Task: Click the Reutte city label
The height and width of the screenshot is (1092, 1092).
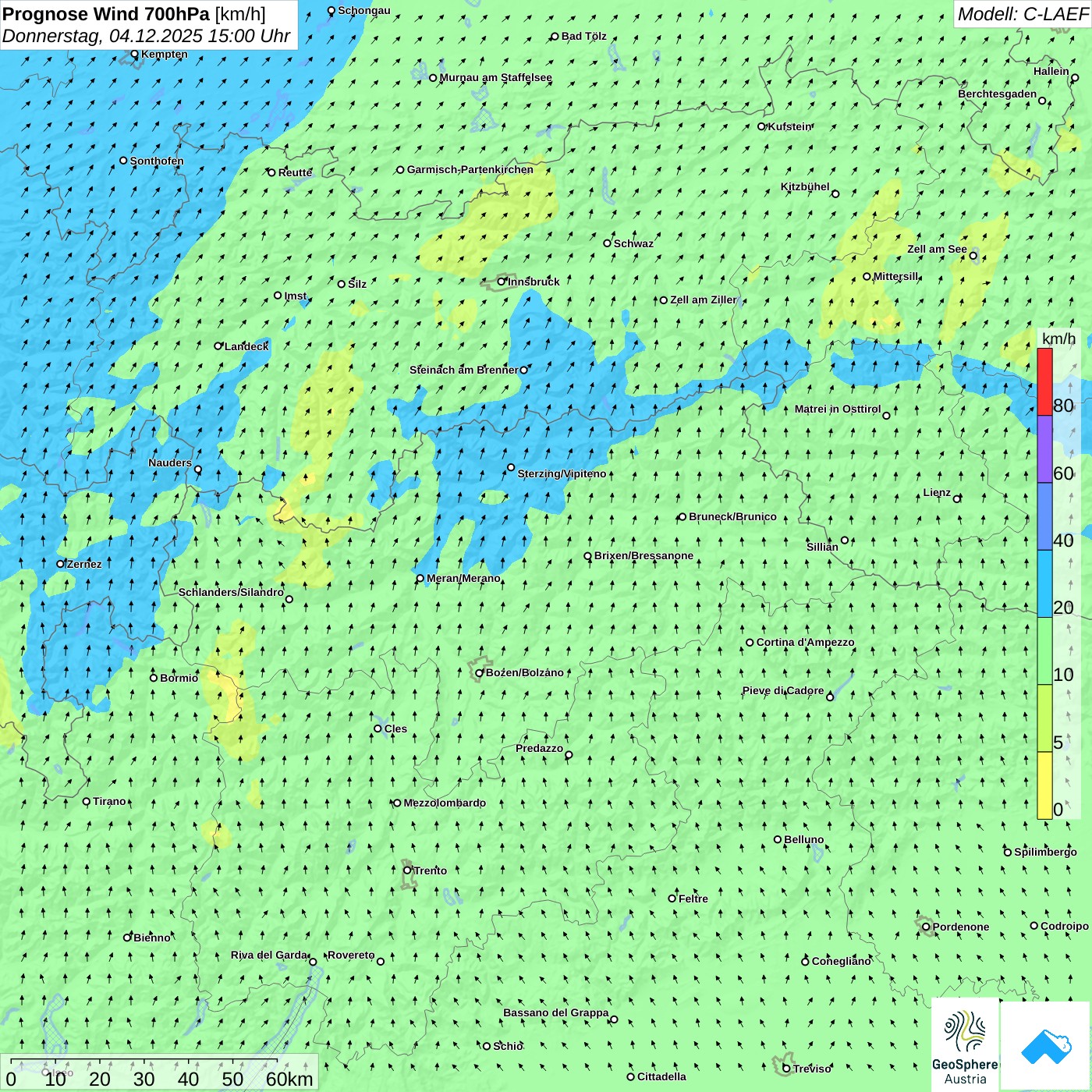Action: pyautogui.click(x=295, y=172)
